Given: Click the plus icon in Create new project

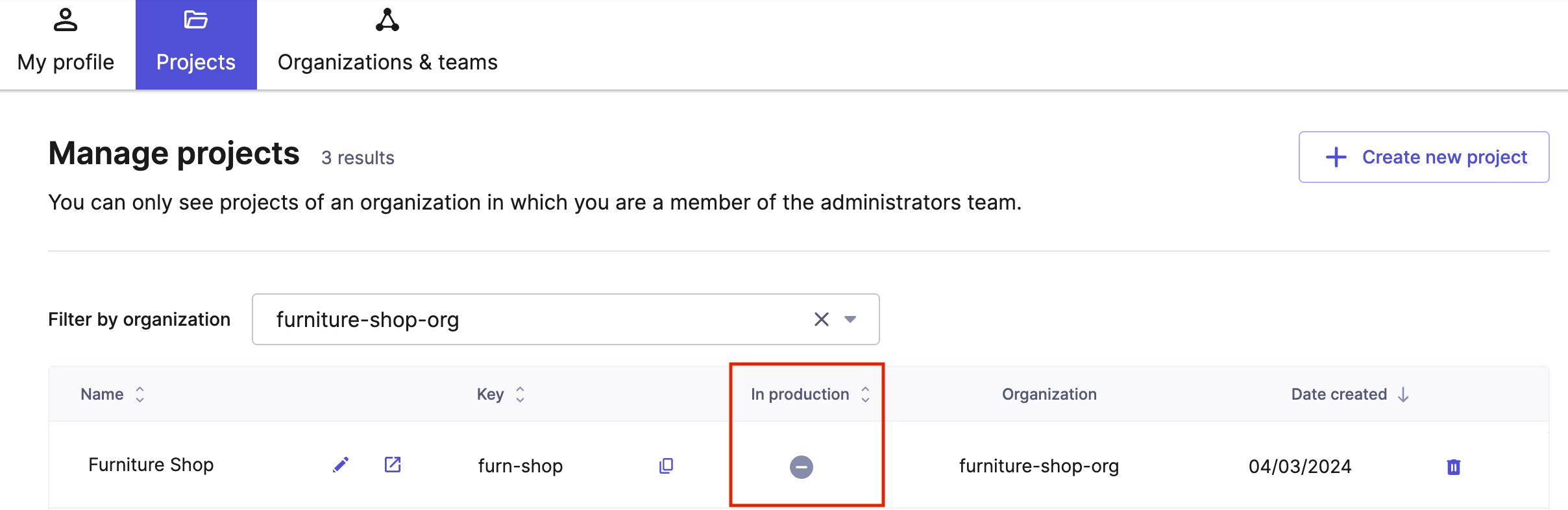Looking at the screenshot, I should tap(1336, 157).
